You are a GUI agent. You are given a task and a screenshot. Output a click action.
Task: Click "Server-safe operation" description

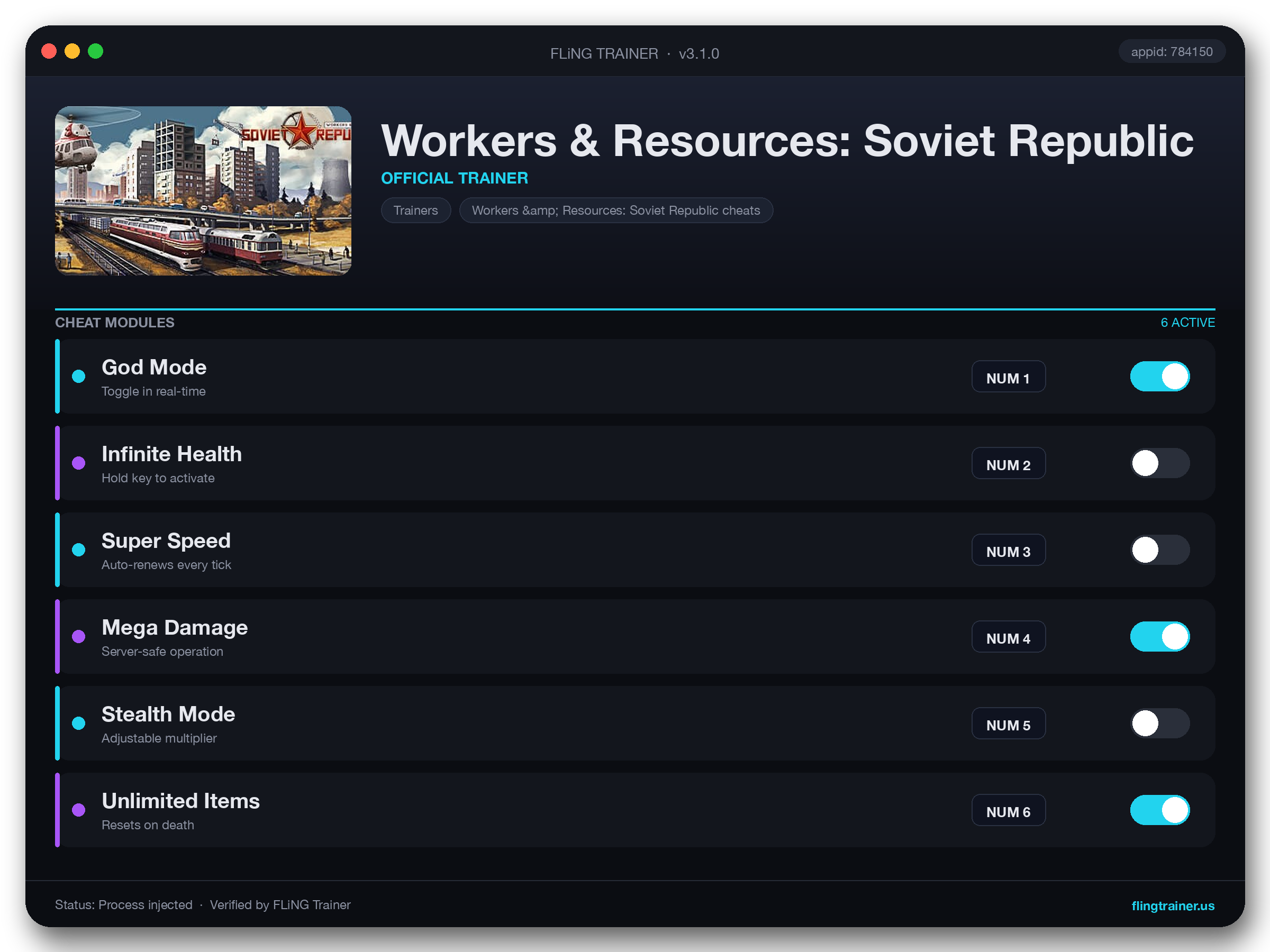pos(162,651)
